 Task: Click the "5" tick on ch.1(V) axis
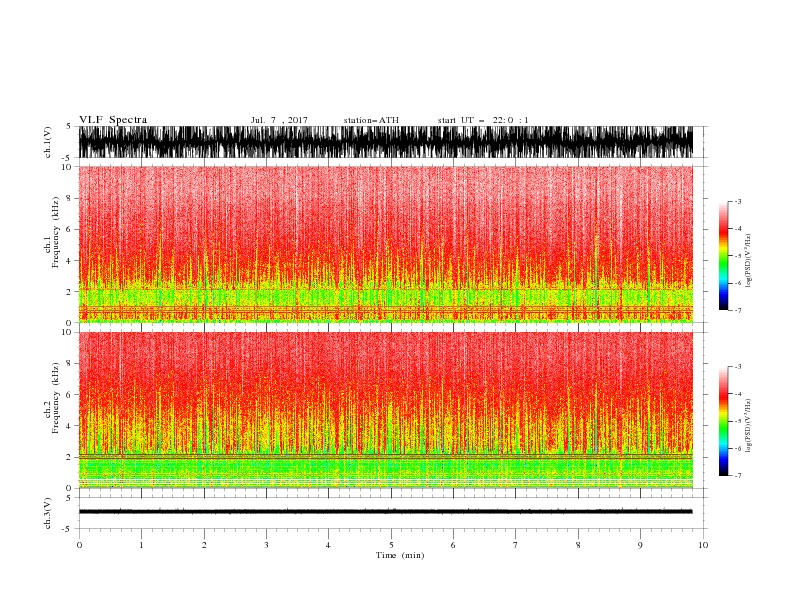(x=69, y=127)
